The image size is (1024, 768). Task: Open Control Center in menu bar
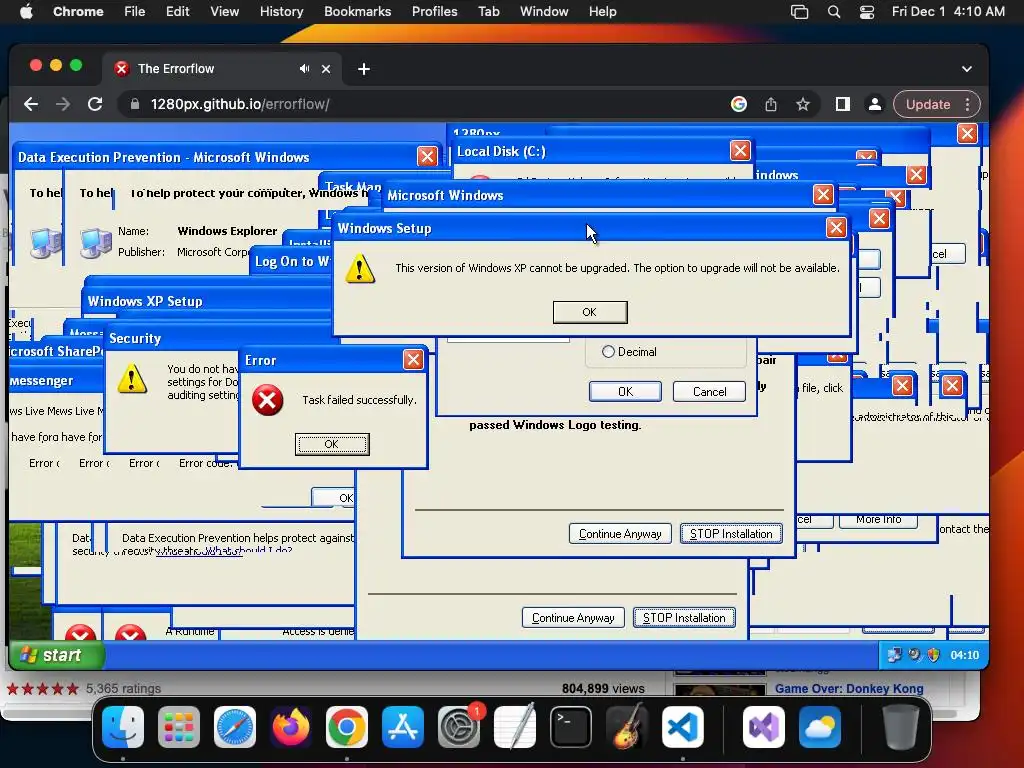tap(867, 11)
